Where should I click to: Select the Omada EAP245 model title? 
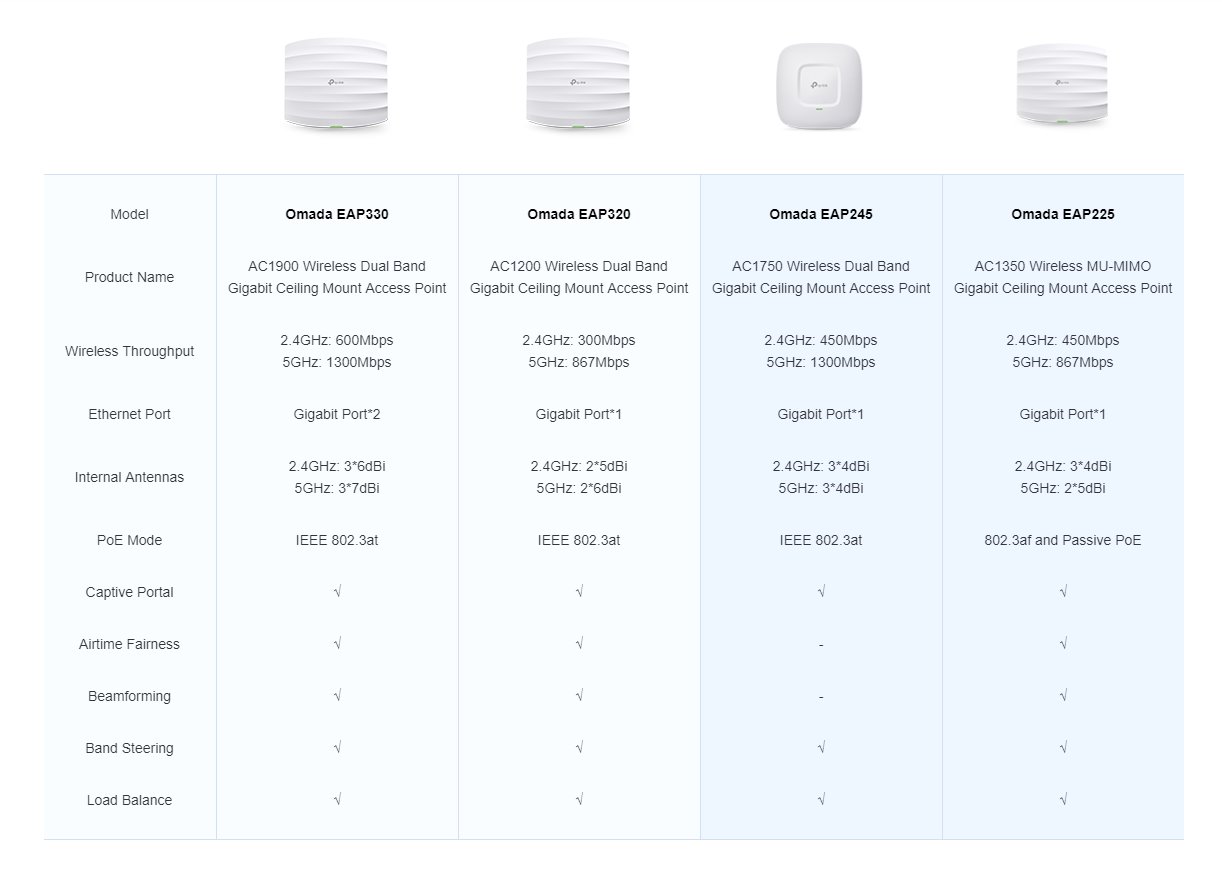(821, 214)
